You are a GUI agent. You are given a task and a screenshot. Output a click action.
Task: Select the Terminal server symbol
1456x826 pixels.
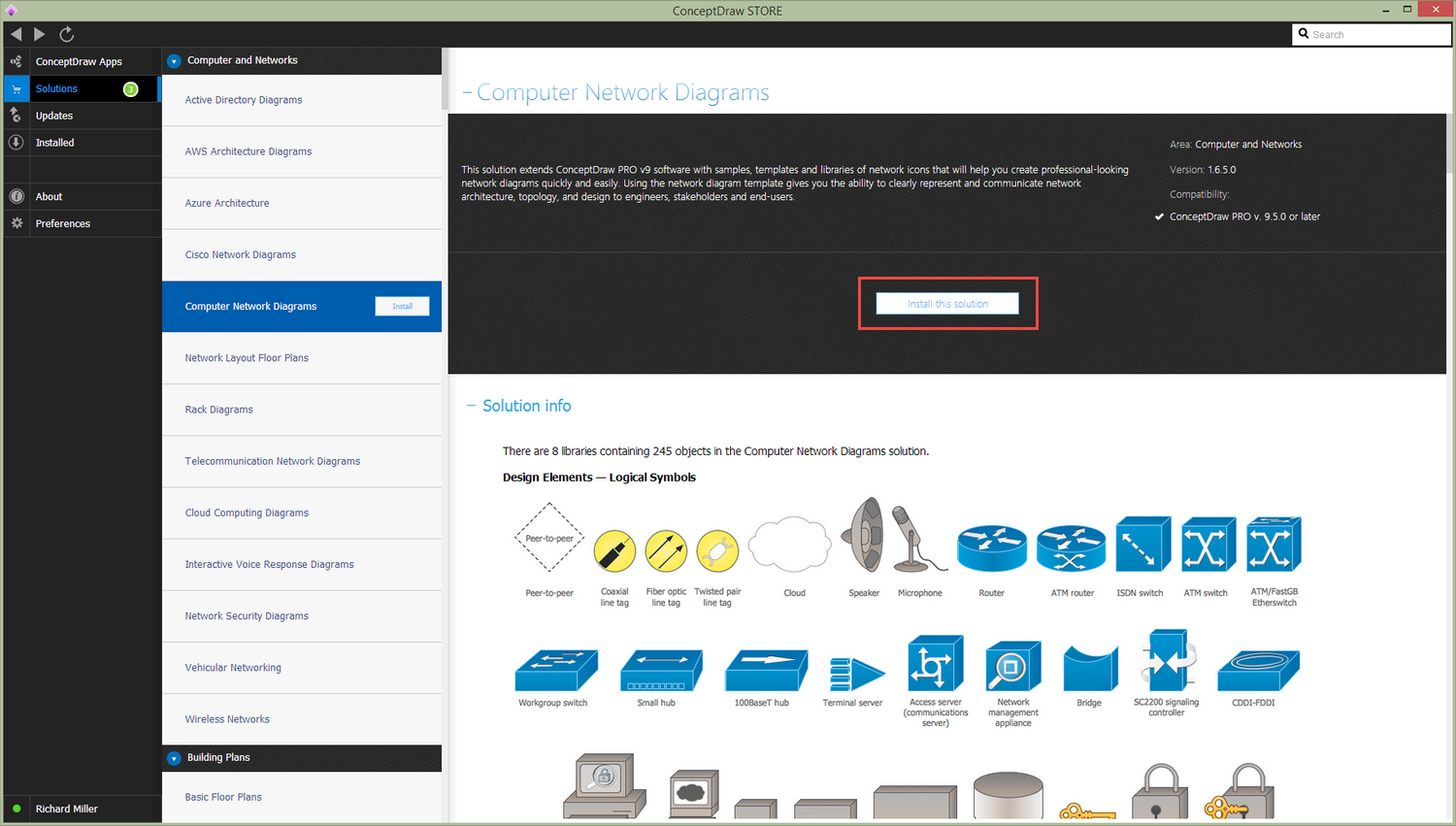click(857, 674)
